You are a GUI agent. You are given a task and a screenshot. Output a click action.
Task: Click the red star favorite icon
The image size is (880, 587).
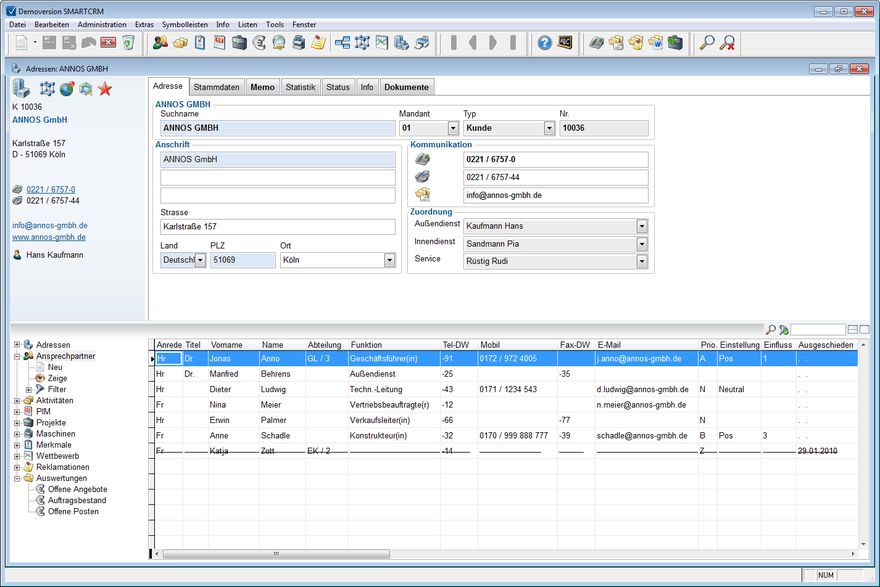pyautogui.click(x=105, y=89)
